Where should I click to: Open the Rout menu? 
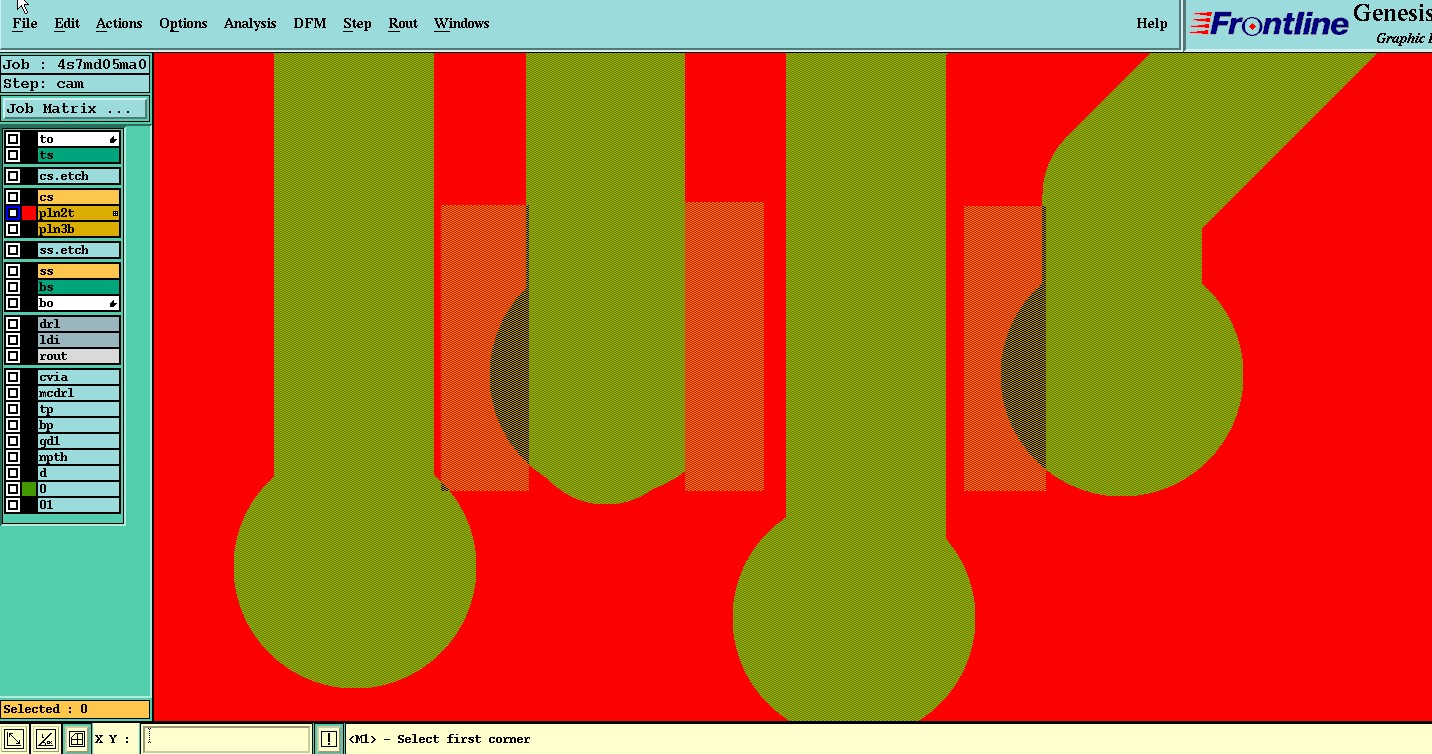point(403,23)
